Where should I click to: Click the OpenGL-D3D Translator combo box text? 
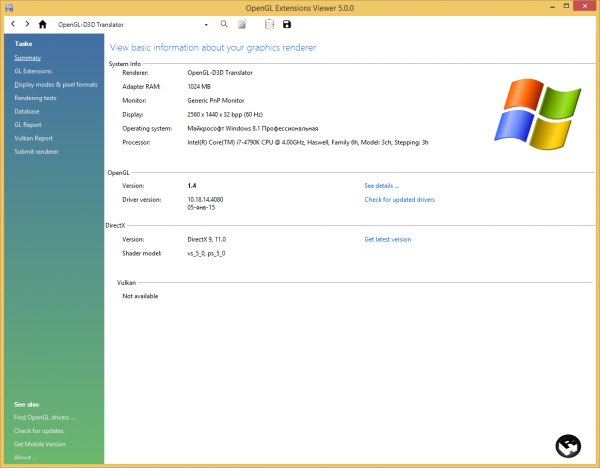point(91,24)
